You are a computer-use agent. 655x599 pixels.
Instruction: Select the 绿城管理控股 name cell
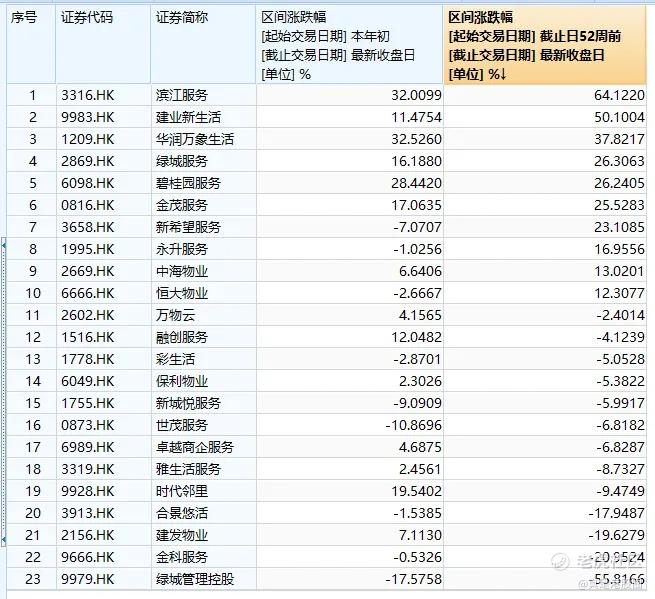203,579
